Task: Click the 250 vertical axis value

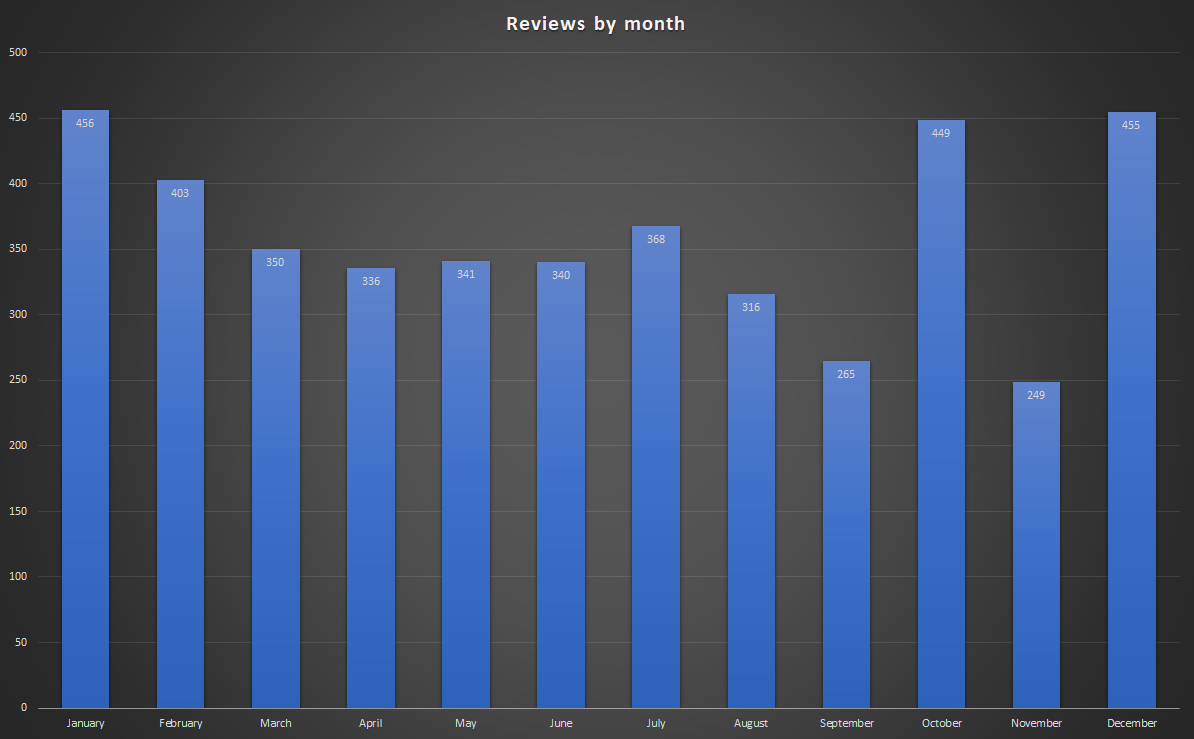Action: [x=17, y=380]
